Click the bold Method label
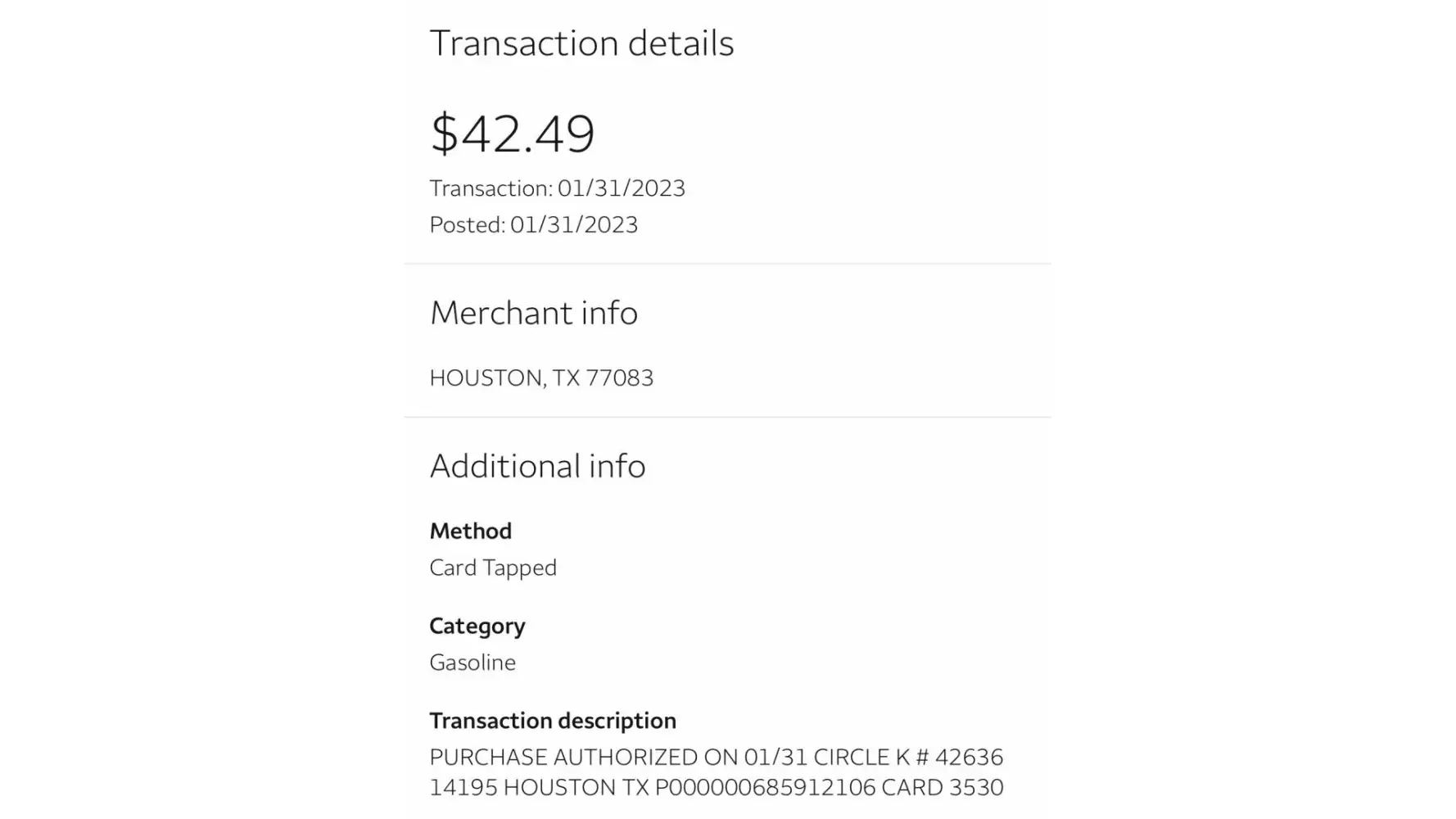This screenshot has height=819, width=1456. coord(470,531)
